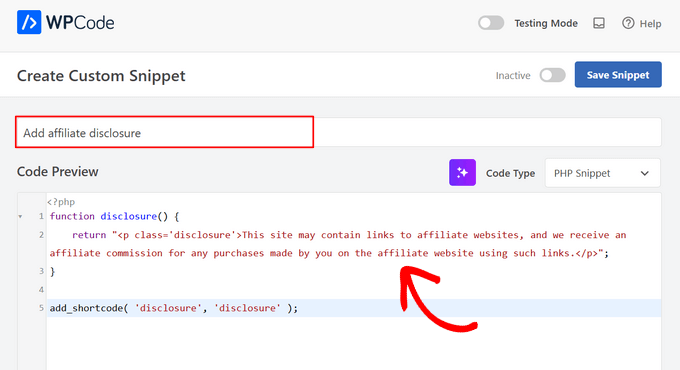
Task: Open the Help icon
Action: coord(628,23)
